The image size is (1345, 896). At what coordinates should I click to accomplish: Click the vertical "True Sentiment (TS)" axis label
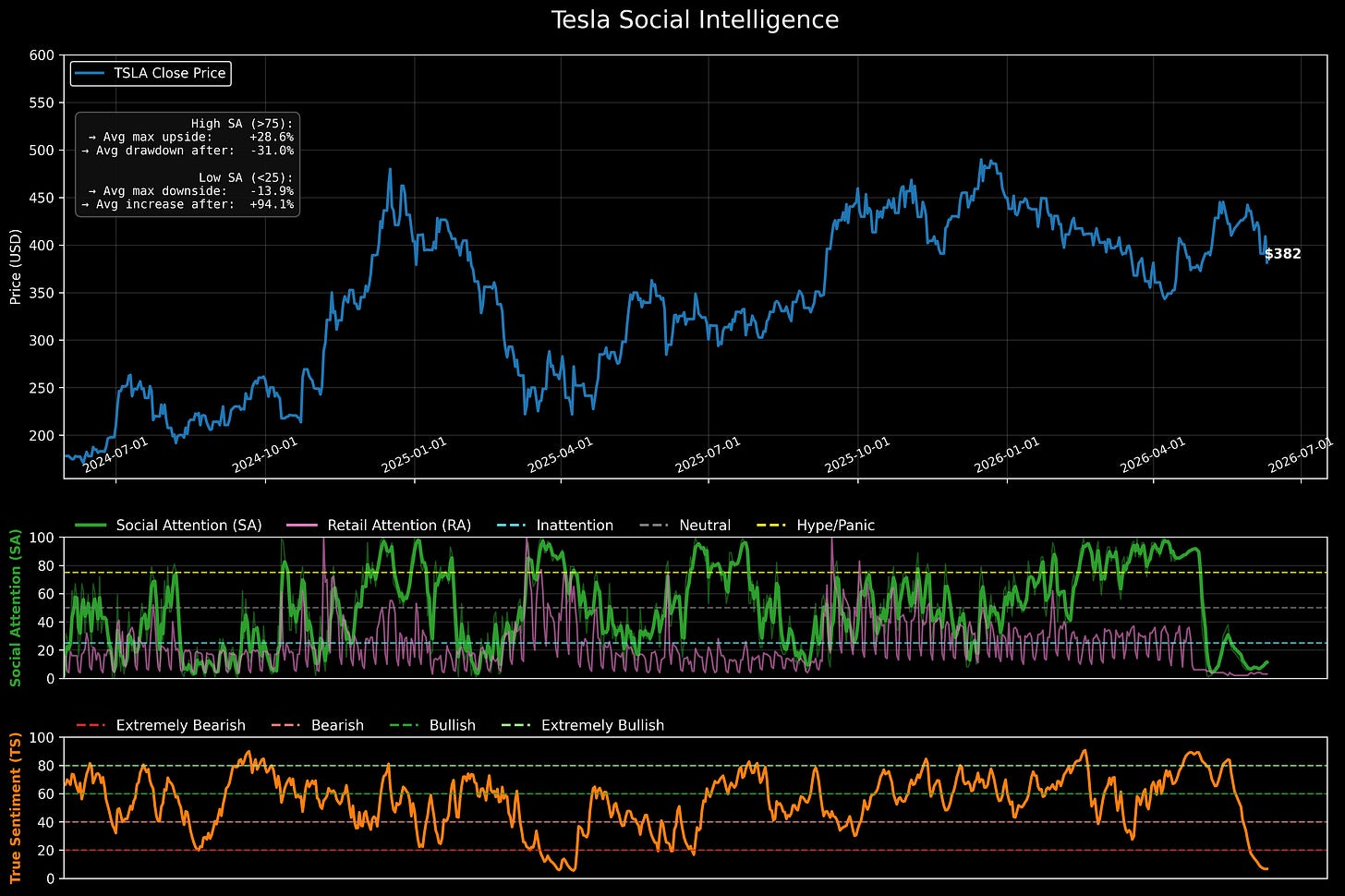click(x=15, y=807)
